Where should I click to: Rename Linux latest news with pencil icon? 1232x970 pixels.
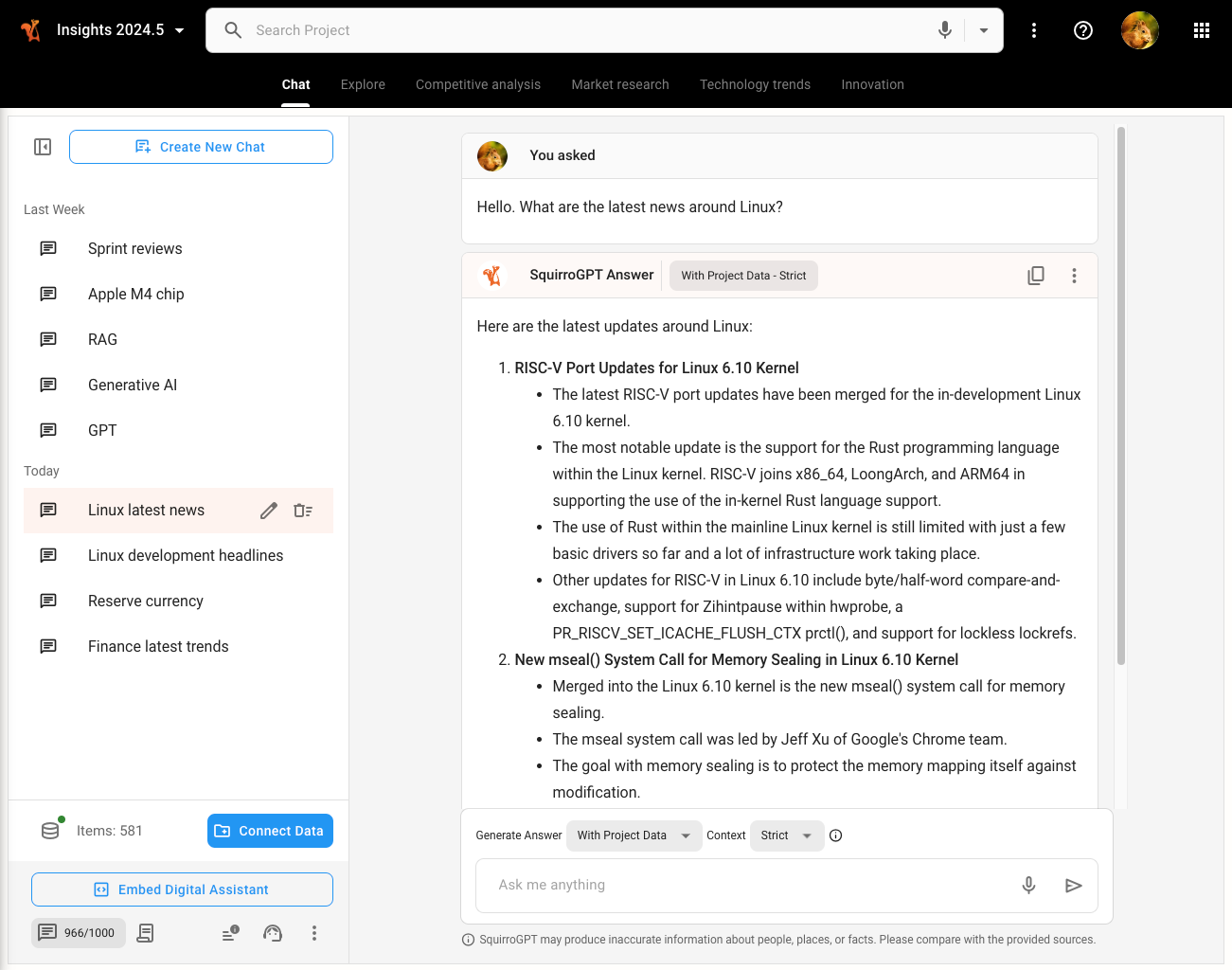269,511
